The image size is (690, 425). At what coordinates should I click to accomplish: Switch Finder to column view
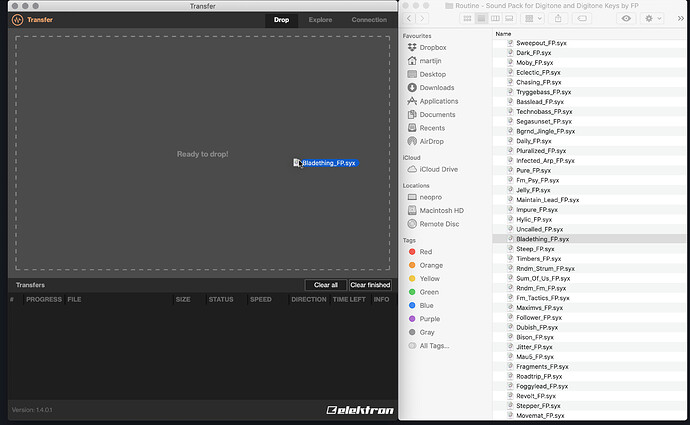[x=495, y=18]
